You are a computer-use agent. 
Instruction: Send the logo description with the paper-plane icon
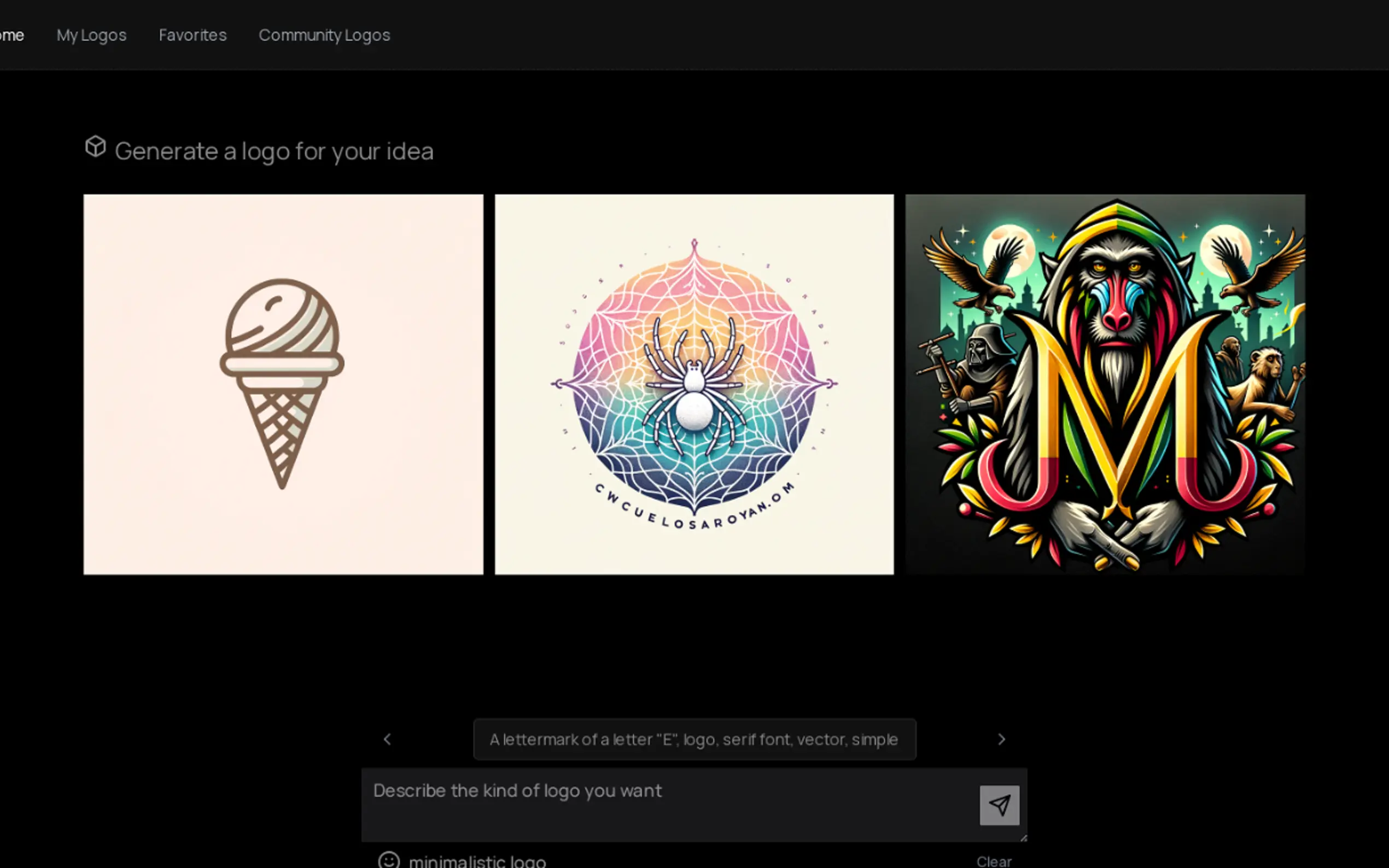coord(999,805)
